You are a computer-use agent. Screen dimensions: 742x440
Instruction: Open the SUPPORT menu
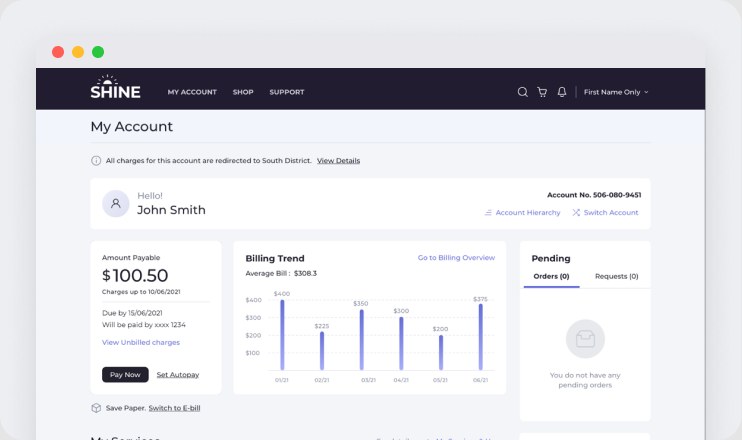(x=287, y=92)
